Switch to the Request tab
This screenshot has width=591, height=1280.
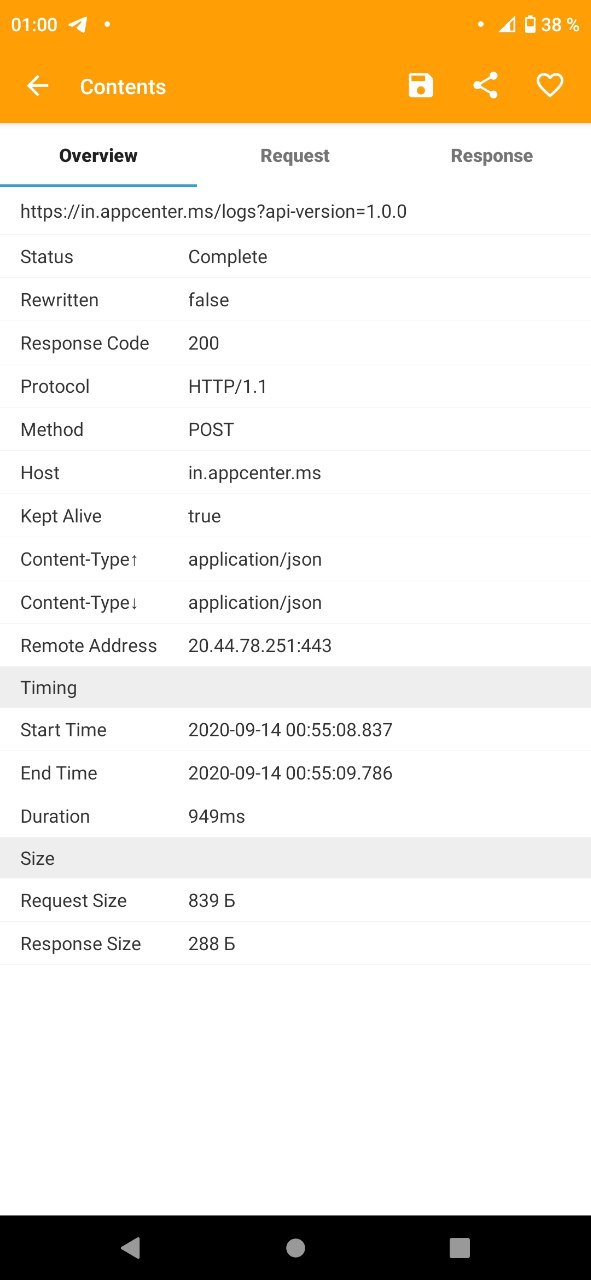point(295,156)
